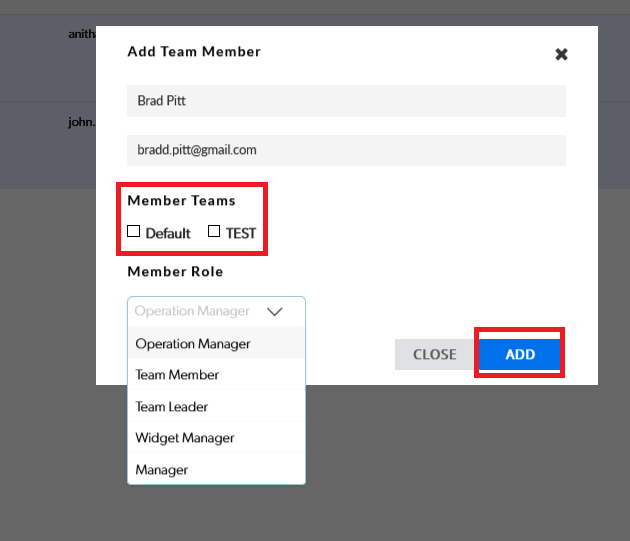Click the Member Teams heading
Viewport: 630px width, 541px height.
coord(181,201)
